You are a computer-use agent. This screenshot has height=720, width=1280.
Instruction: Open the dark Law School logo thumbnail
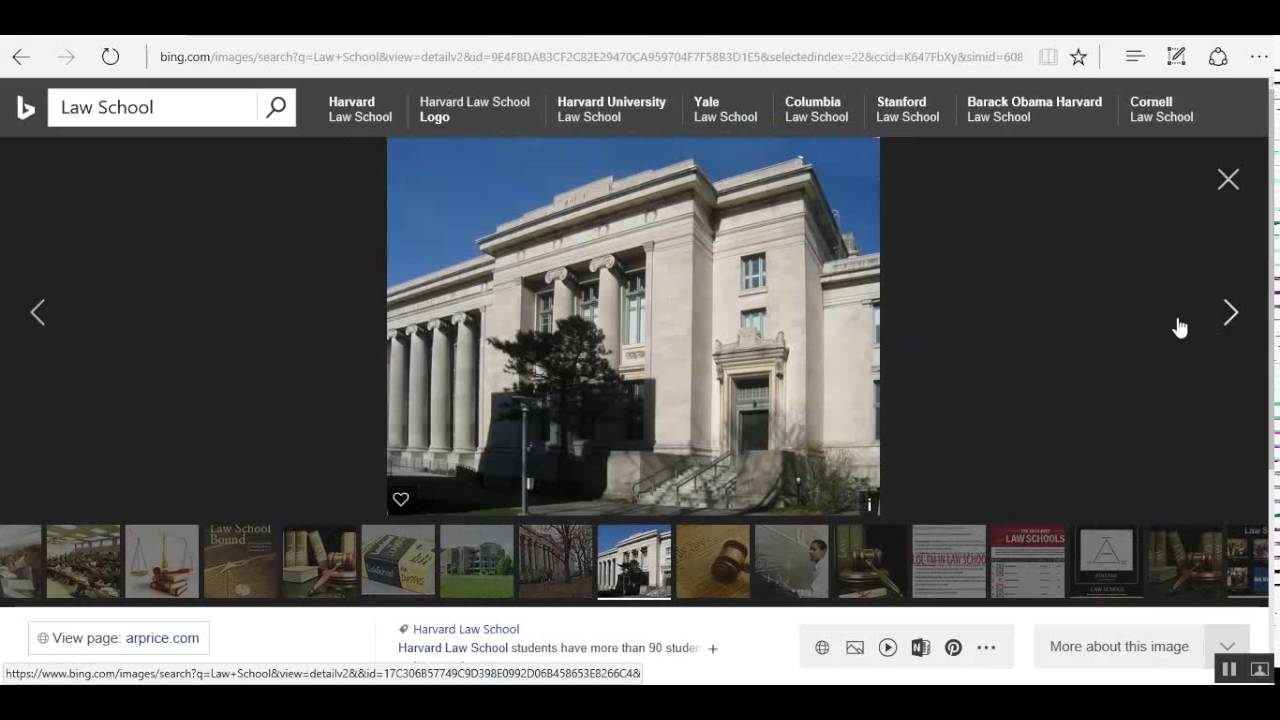click(1106, 561)
